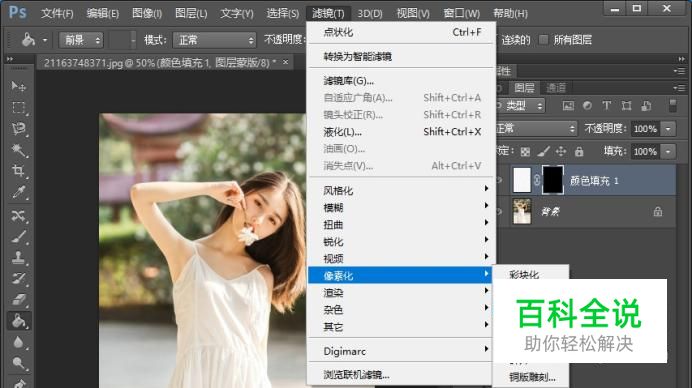
Task: Open the 图层(L) menu
Action: 191,13
